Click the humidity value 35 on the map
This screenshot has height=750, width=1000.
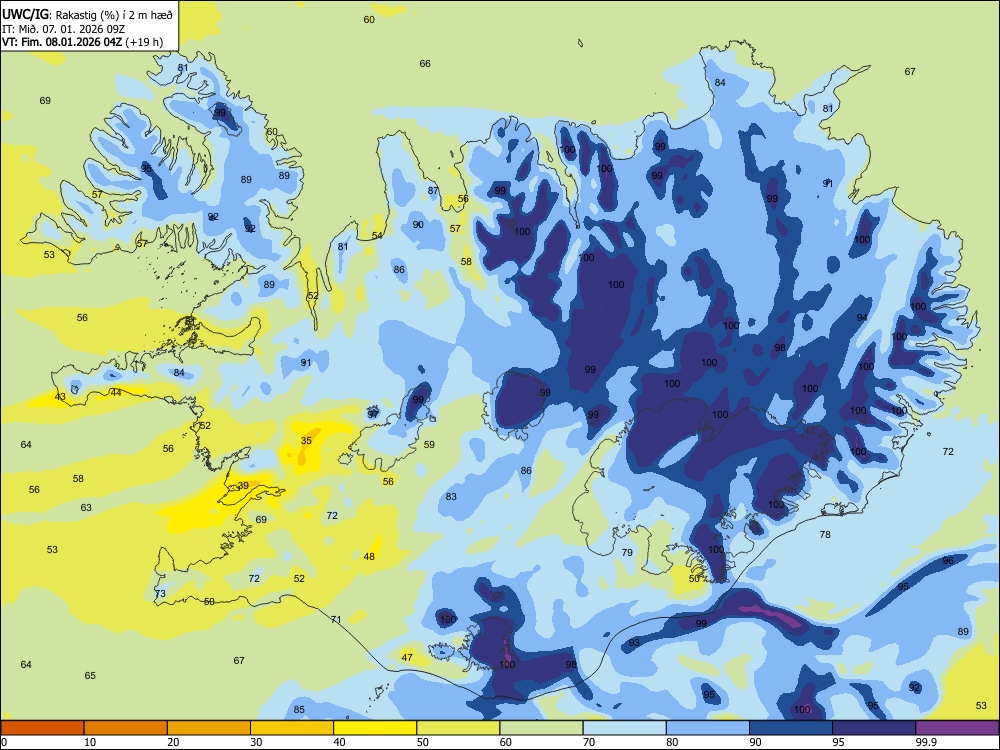(306, 441)
